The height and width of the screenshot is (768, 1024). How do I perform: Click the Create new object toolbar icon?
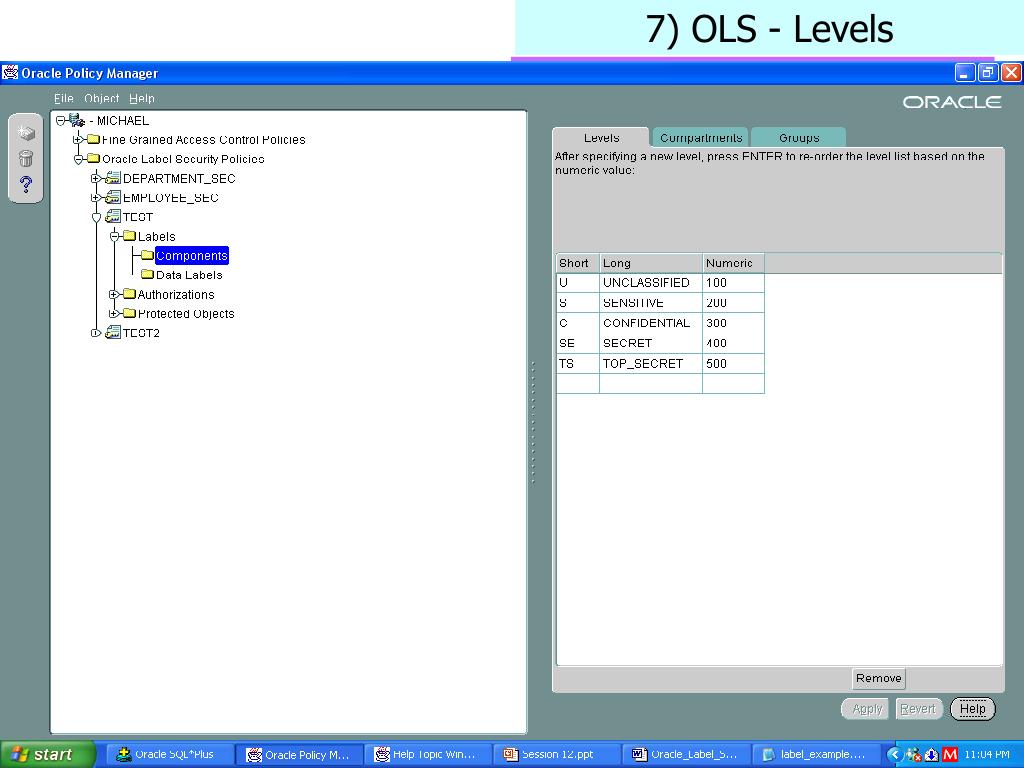pos(25,133)
